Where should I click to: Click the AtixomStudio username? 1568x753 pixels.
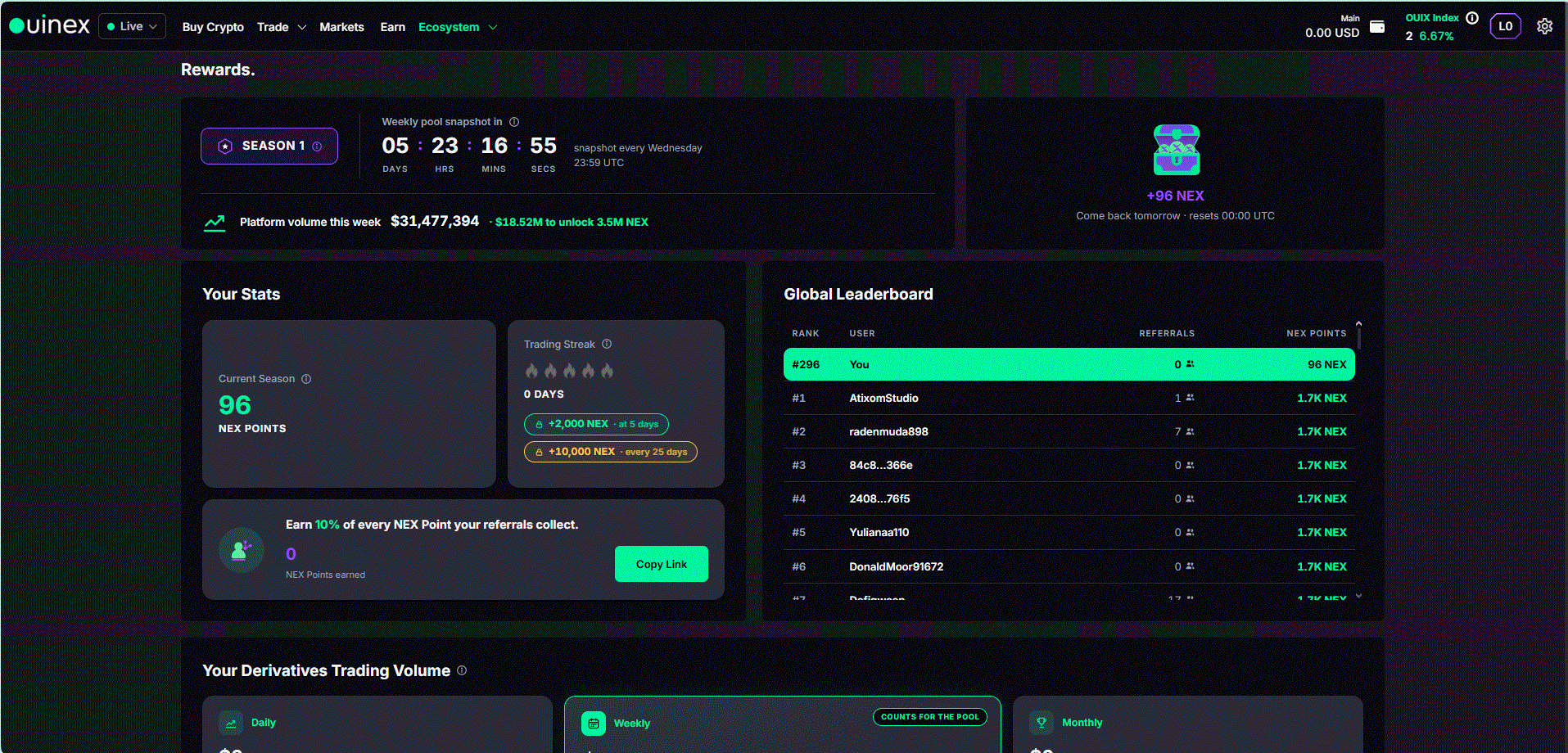(883, 398)
